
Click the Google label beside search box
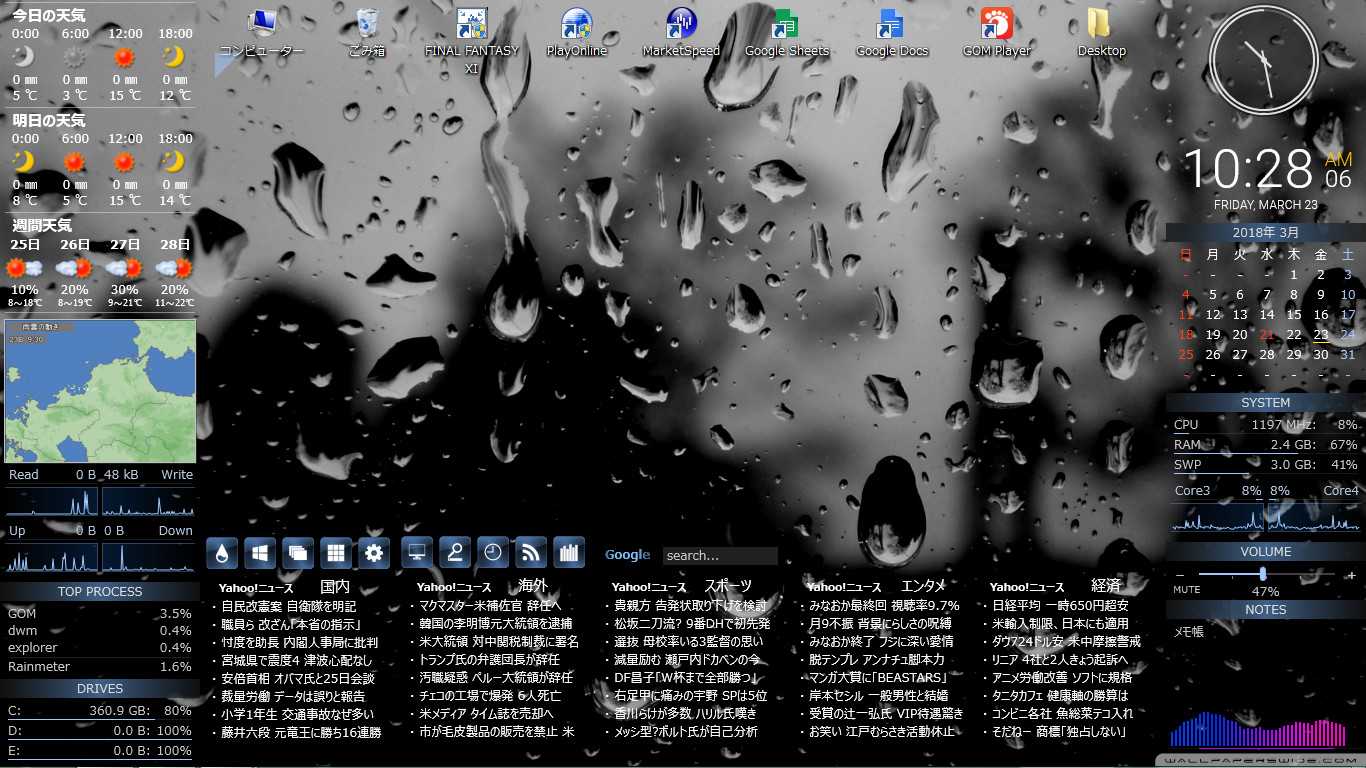pos(628,555)
